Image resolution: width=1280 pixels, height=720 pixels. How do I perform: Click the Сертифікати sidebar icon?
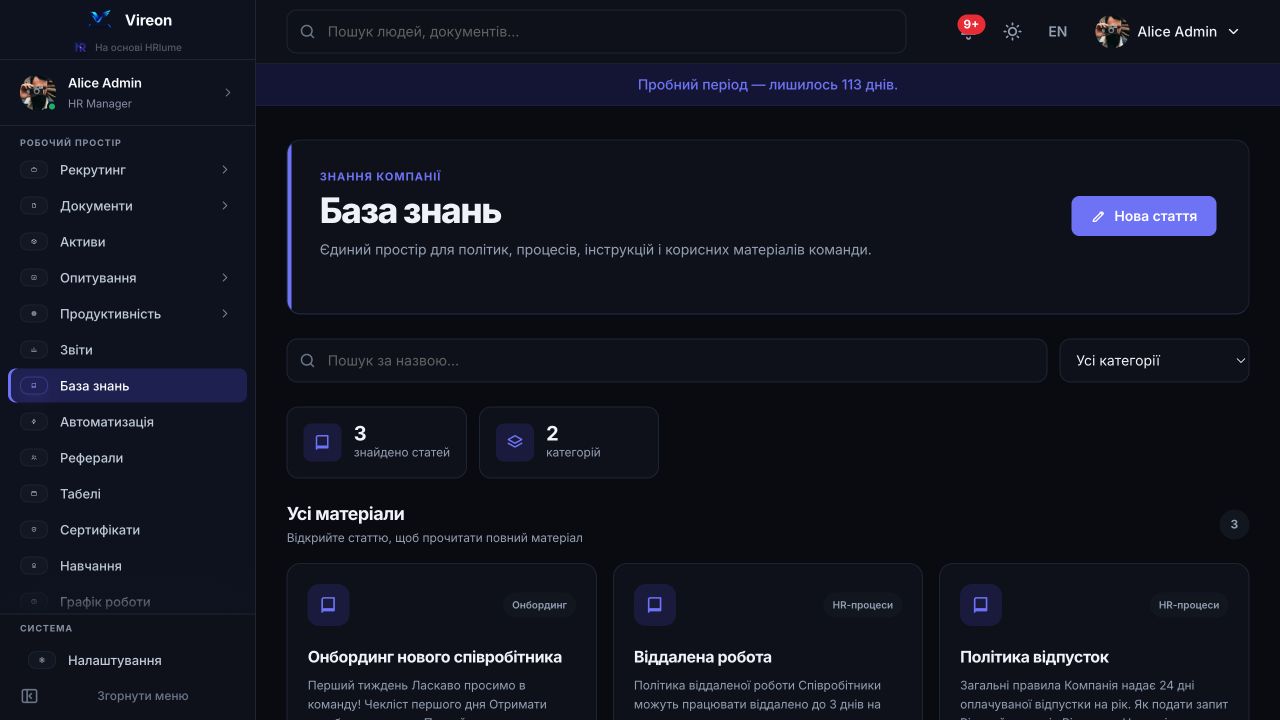(x=34, y=530)
